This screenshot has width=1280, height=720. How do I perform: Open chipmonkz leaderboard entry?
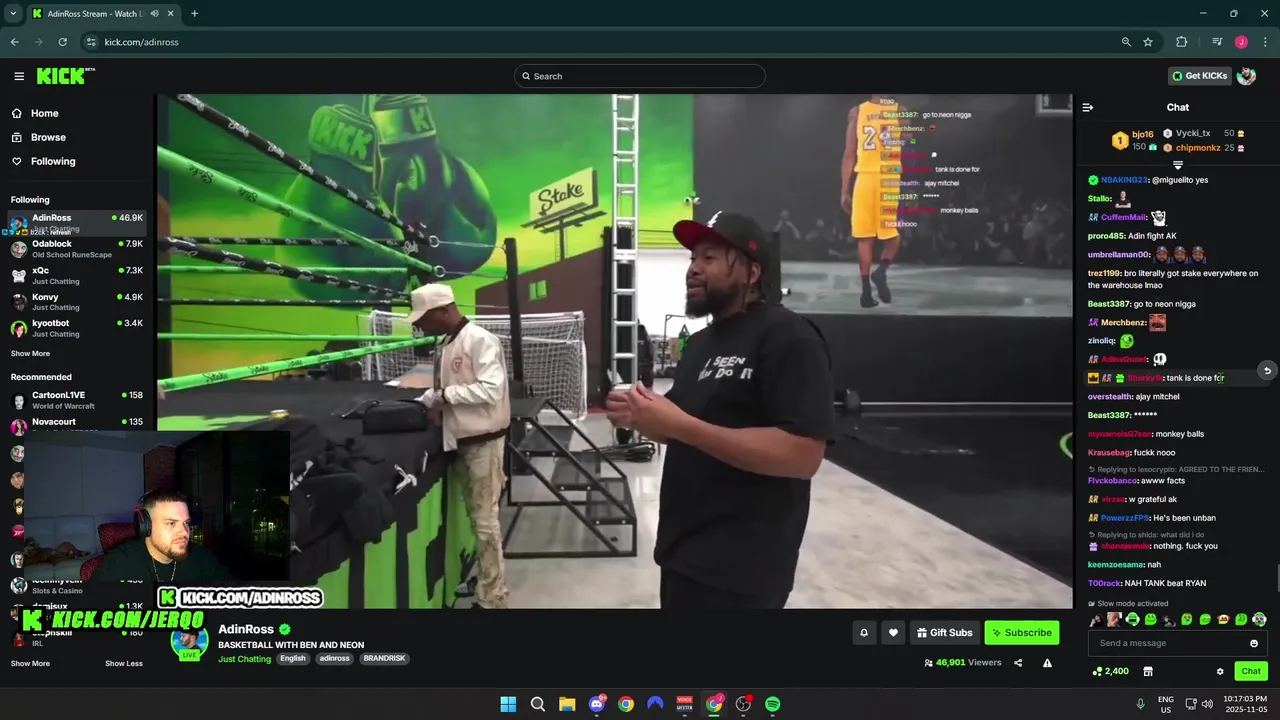click(x=1203, y=147)
